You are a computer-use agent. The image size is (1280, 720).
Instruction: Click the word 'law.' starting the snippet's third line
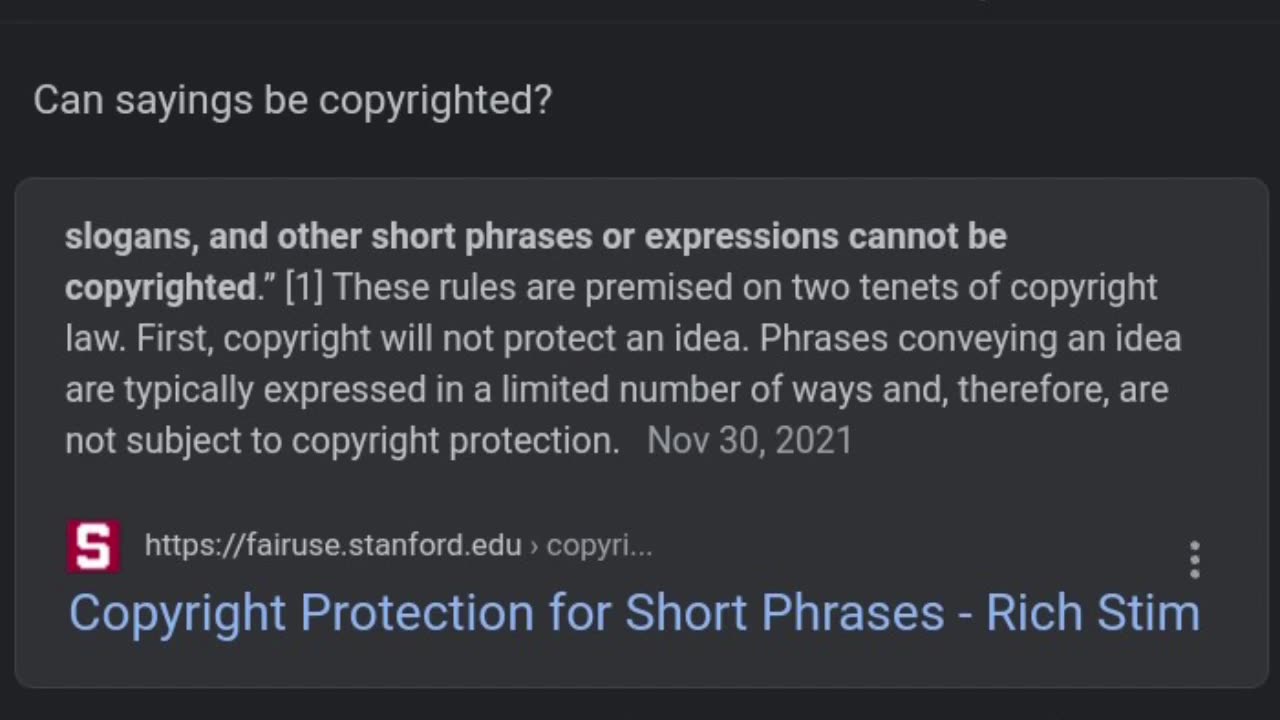(x=95, y=338)
